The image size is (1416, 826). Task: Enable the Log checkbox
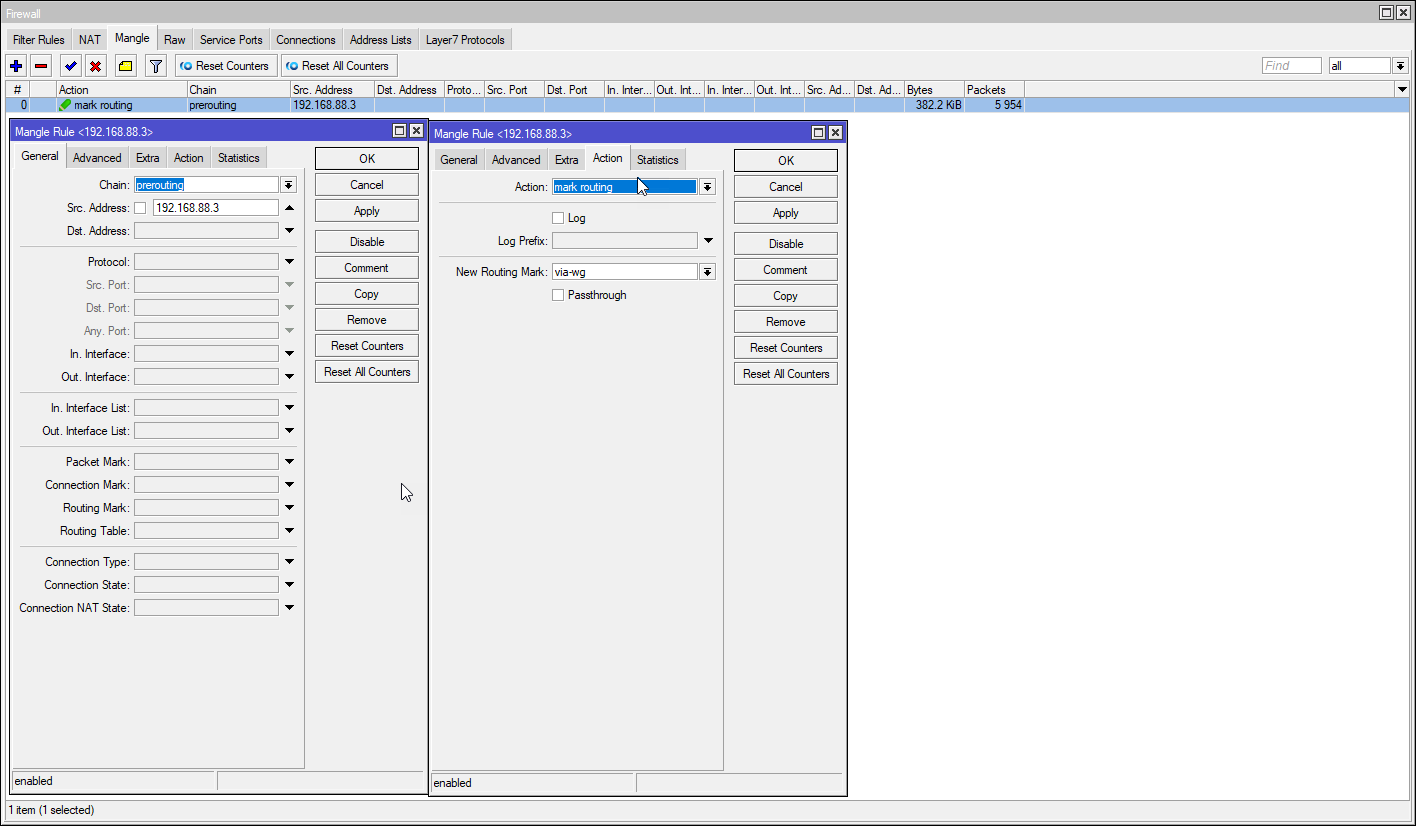tap(558, 218)
